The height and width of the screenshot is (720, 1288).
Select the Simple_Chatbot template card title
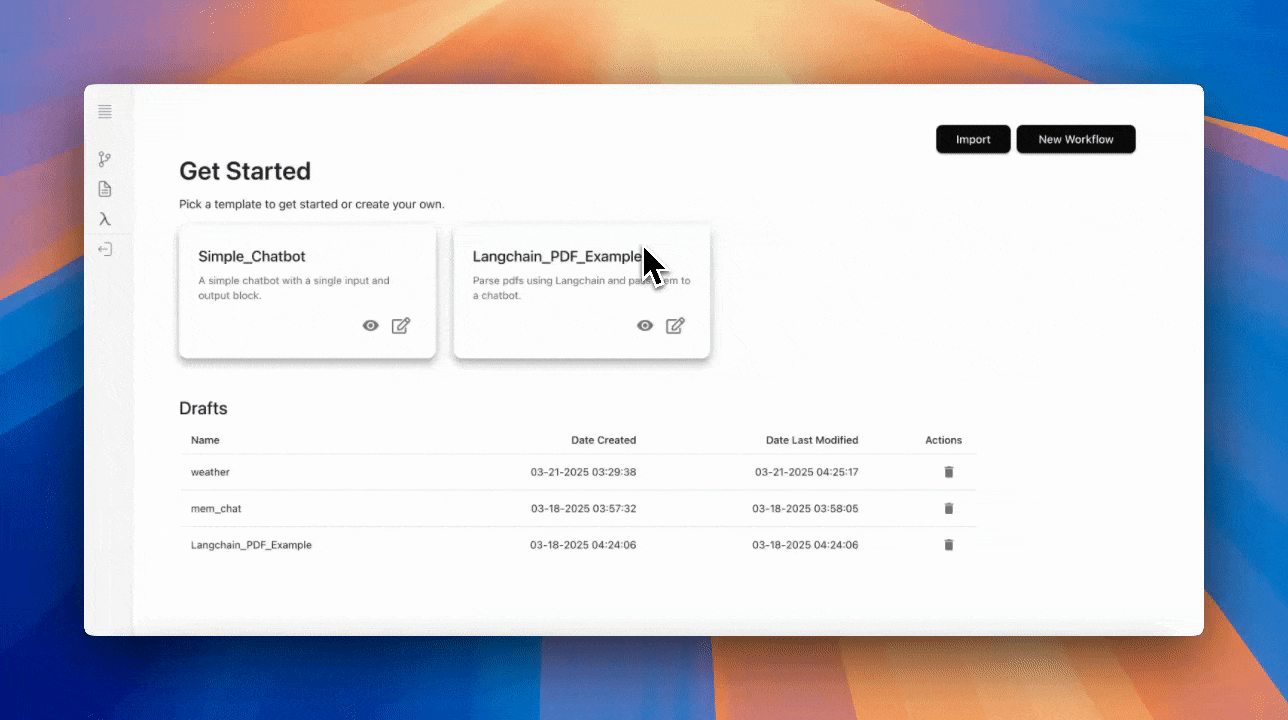click(252, 256)
